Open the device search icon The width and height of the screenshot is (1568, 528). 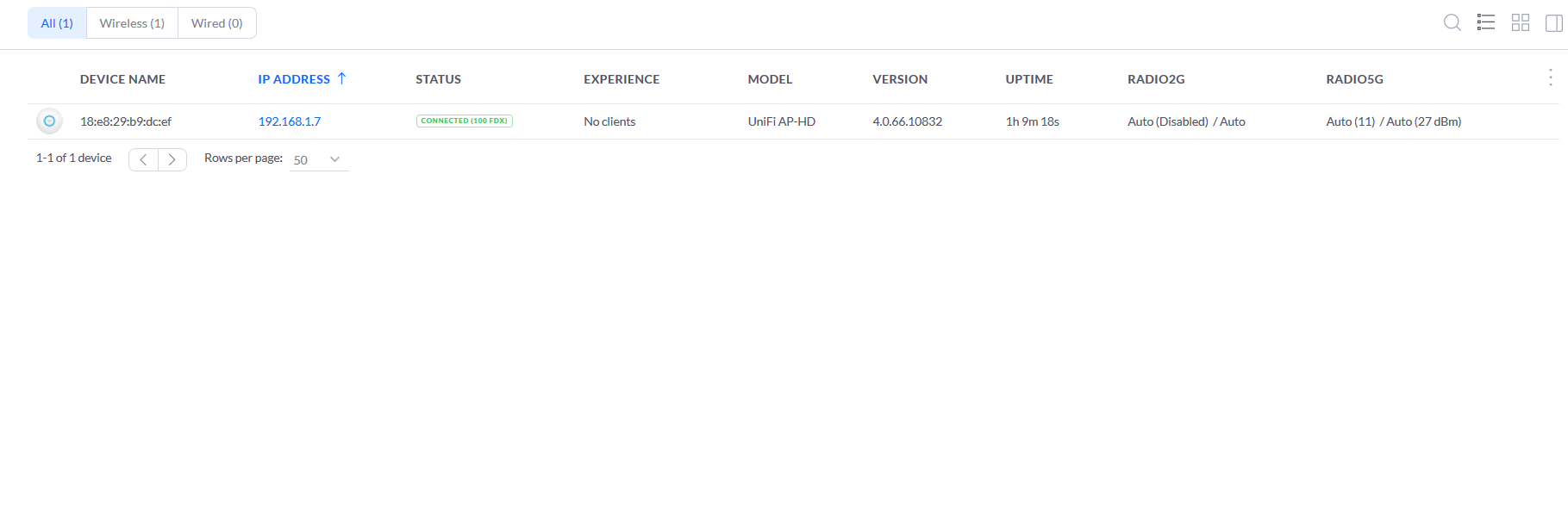1452,22
